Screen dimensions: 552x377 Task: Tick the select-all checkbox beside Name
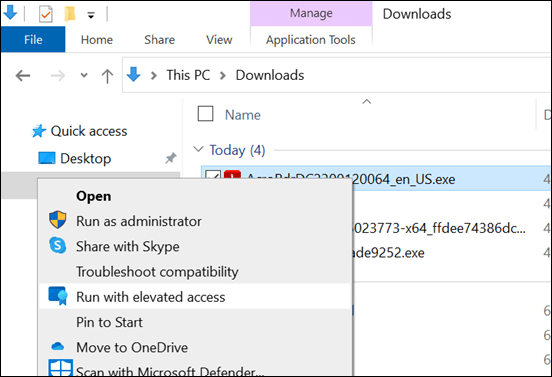206,114
